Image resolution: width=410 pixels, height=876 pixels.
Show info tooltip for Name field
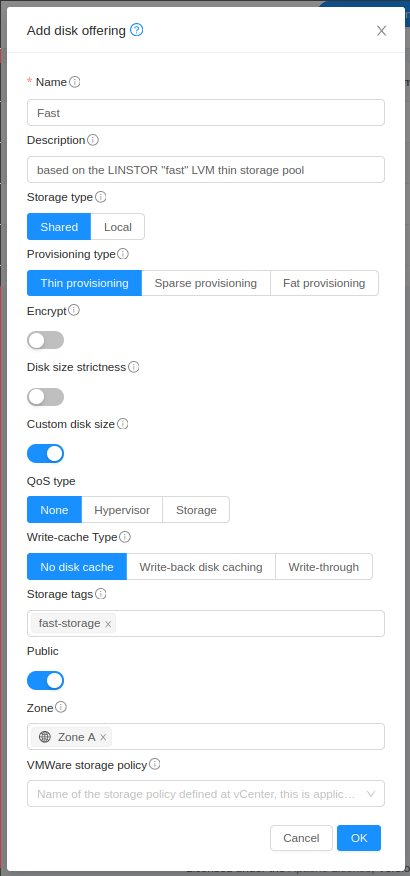coord(75,82)
